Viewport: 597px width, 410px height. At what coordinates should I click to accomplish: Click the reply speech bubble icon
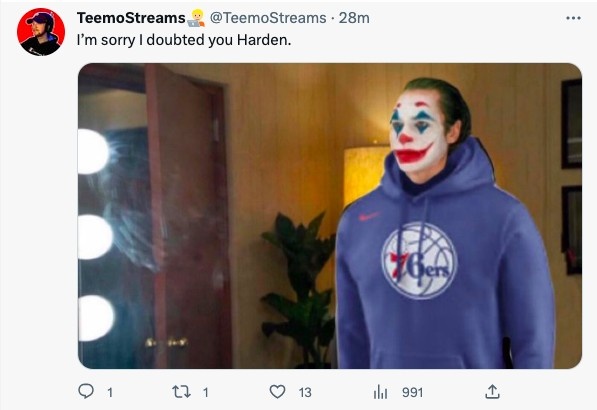point(86,391)
